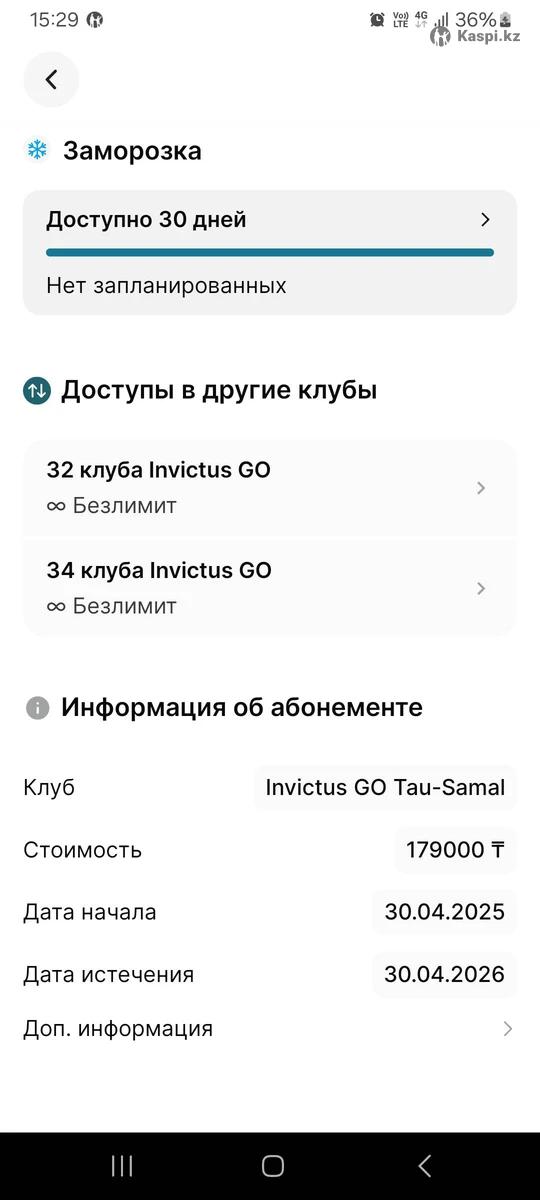540x1200 pixels.
Task: Open the 34 клуба Invictus GO row
Action: coord(270,588)
